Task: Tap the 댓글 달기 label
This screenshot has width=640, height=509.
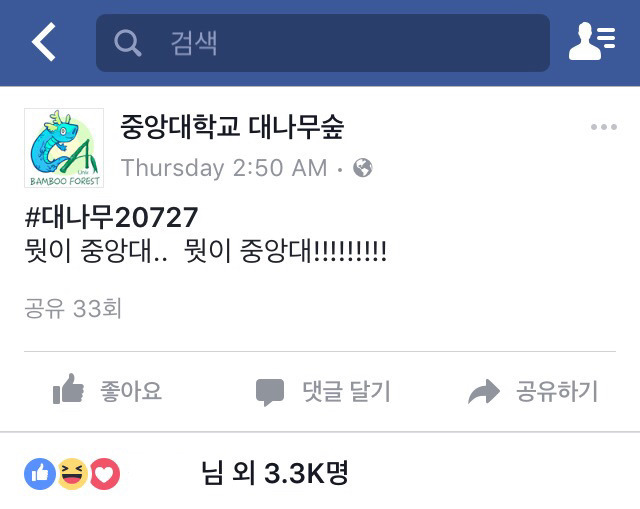Action: 347,391
